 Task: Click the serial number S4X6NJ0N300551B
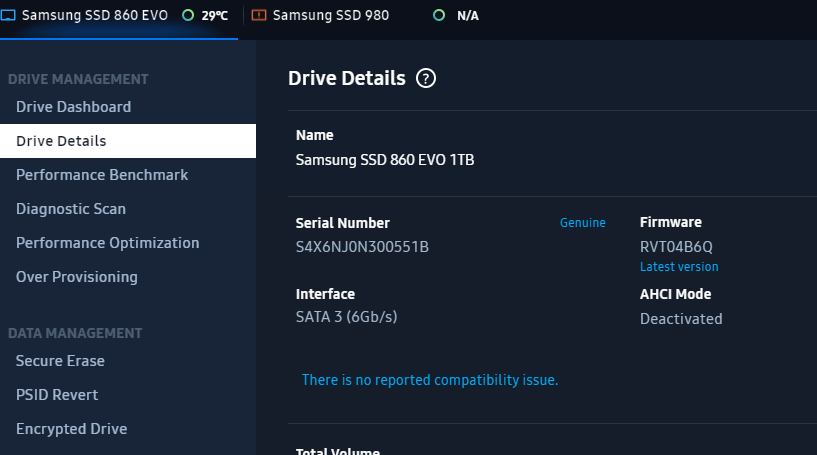[362, 247]
